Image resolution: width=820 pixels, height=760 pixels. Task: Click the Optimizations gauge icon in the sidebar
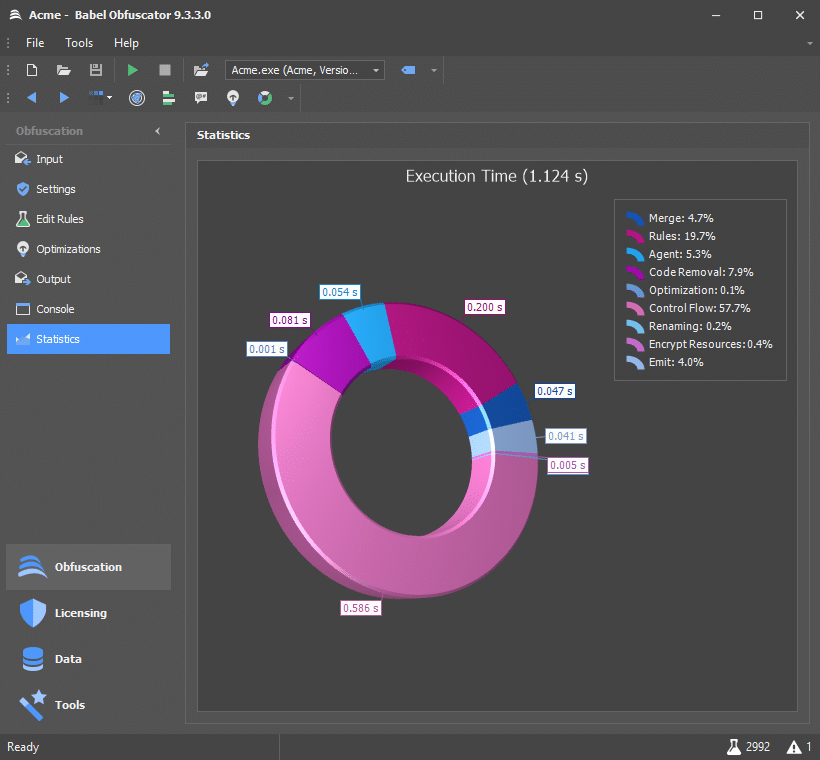[x=22, y=249]
